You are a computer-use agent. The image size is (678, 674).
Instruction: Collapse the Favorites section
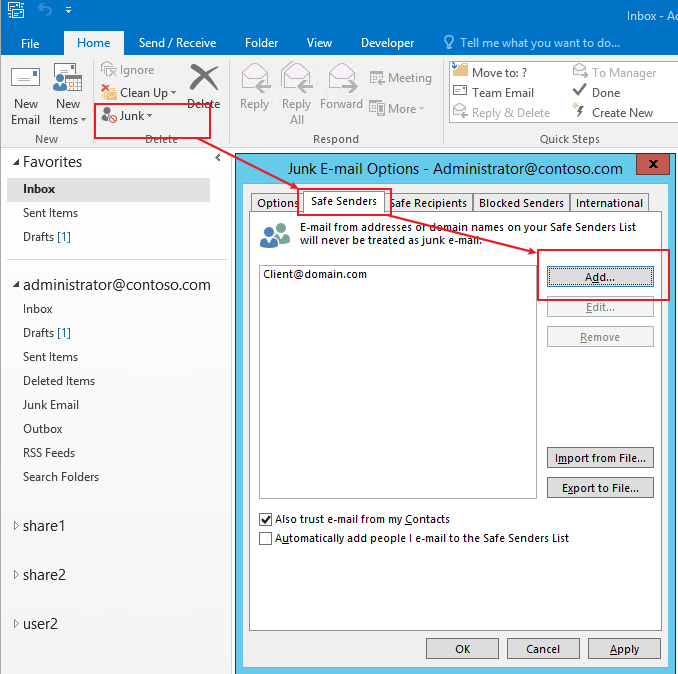point(16,162)
